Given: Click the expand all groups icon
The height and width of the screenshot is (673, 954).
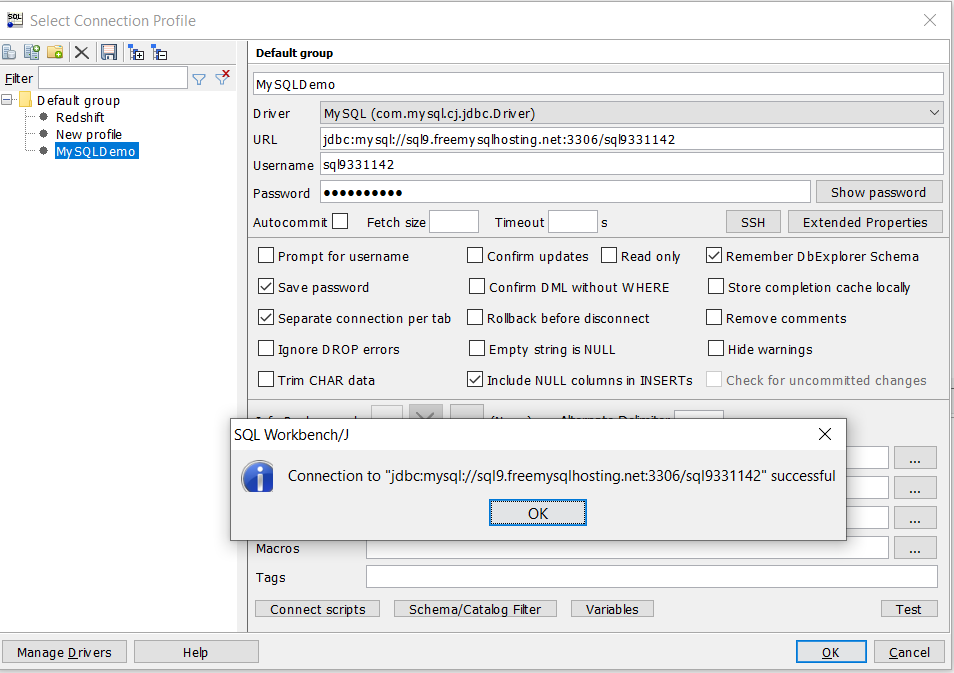Looking at the screenshot, I should tap(136, 52).
